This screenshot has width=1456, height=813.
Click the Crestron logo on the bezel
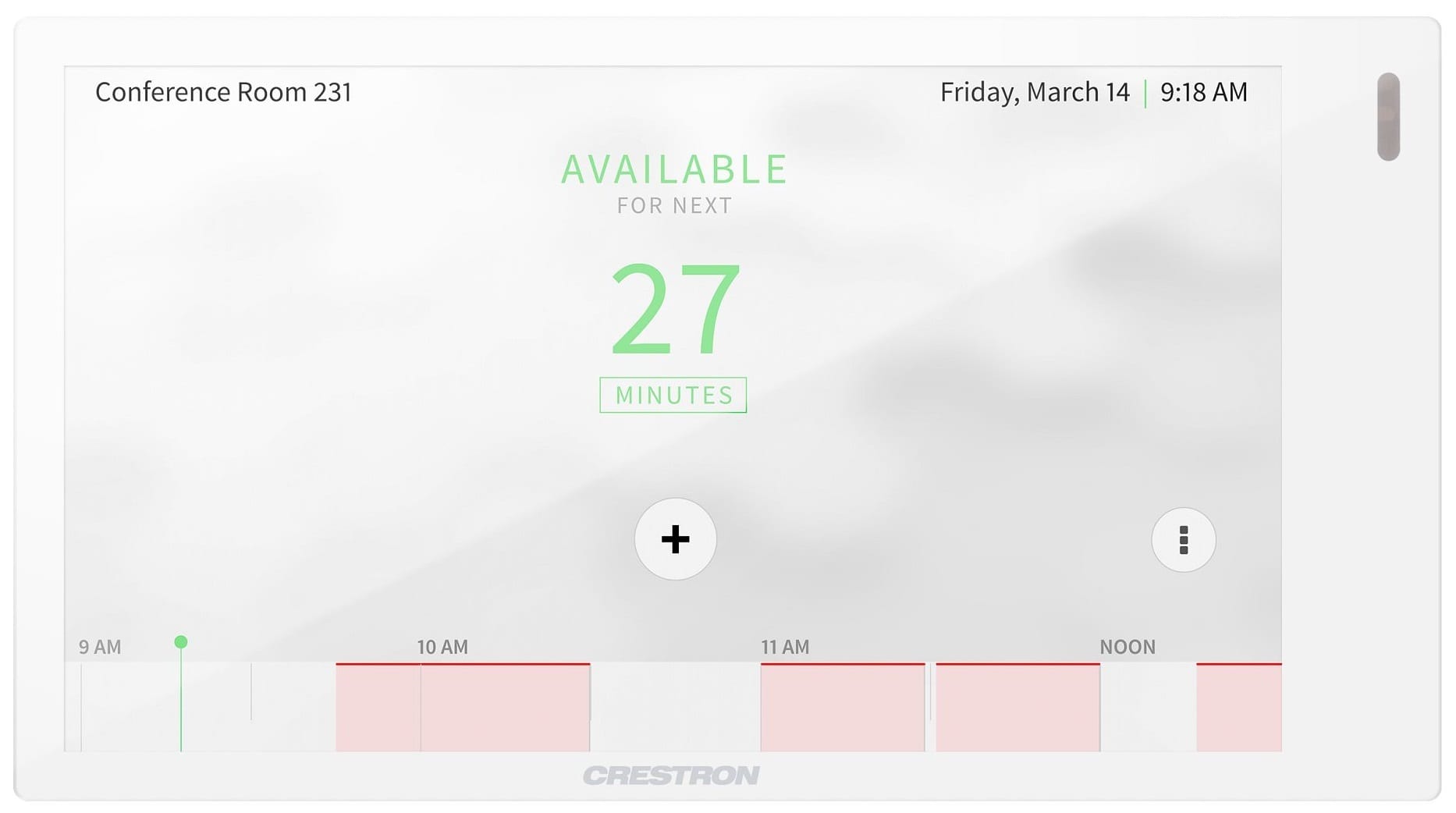[x=671, y=776]
